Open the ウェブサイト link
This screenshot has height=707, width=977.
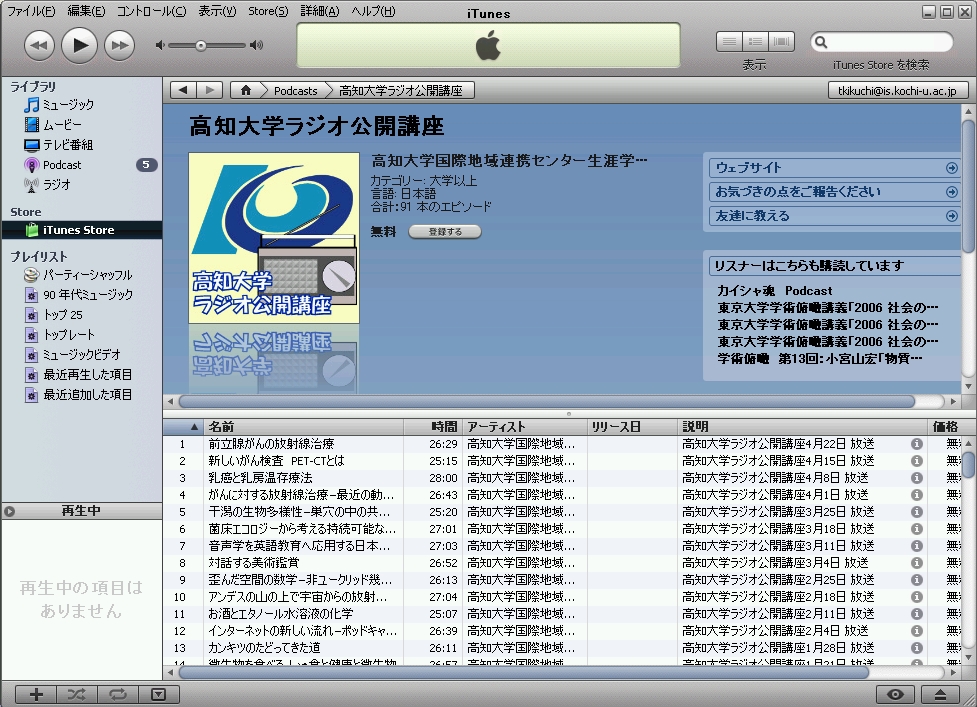834,168
